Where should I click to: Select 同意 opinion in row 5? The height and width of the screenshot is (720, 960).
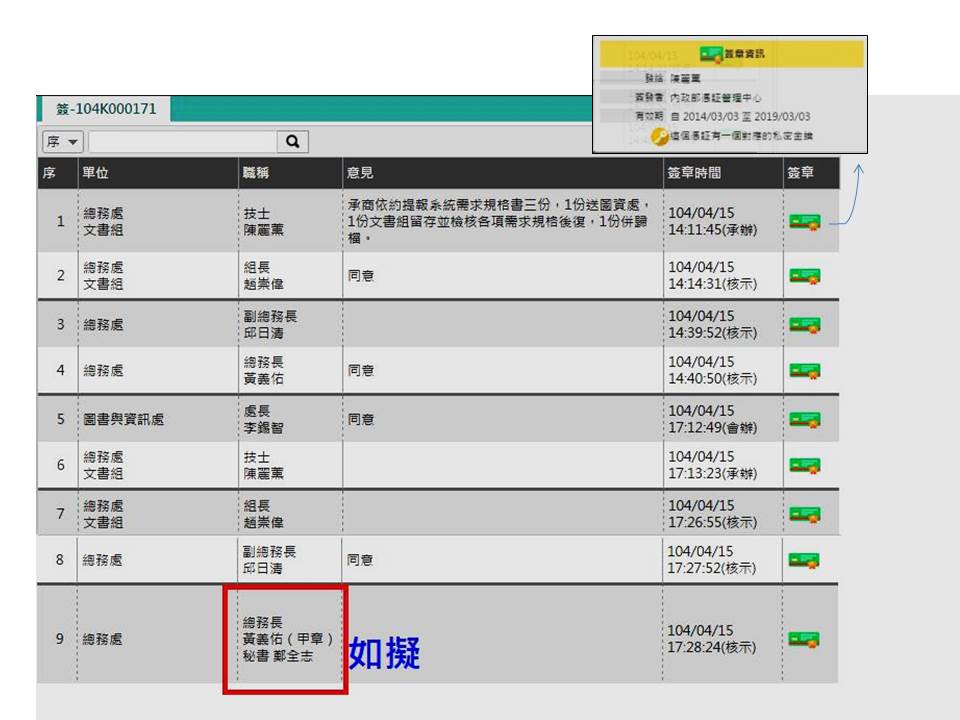point(361,420)
